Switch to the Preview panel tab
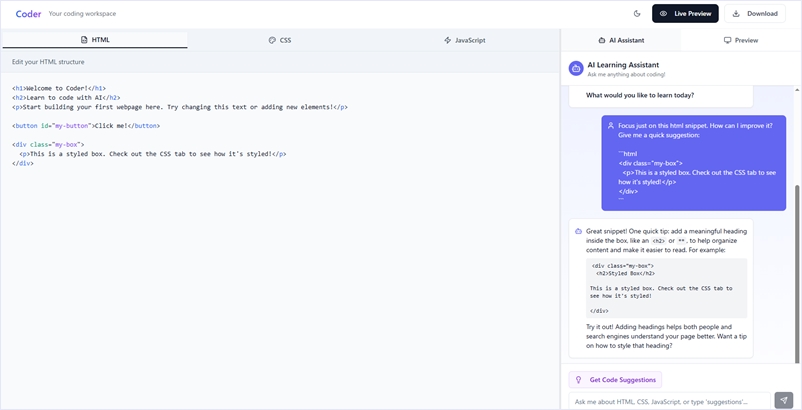The width and height of the screenshot is (802, 410). [x=740, y=40]
